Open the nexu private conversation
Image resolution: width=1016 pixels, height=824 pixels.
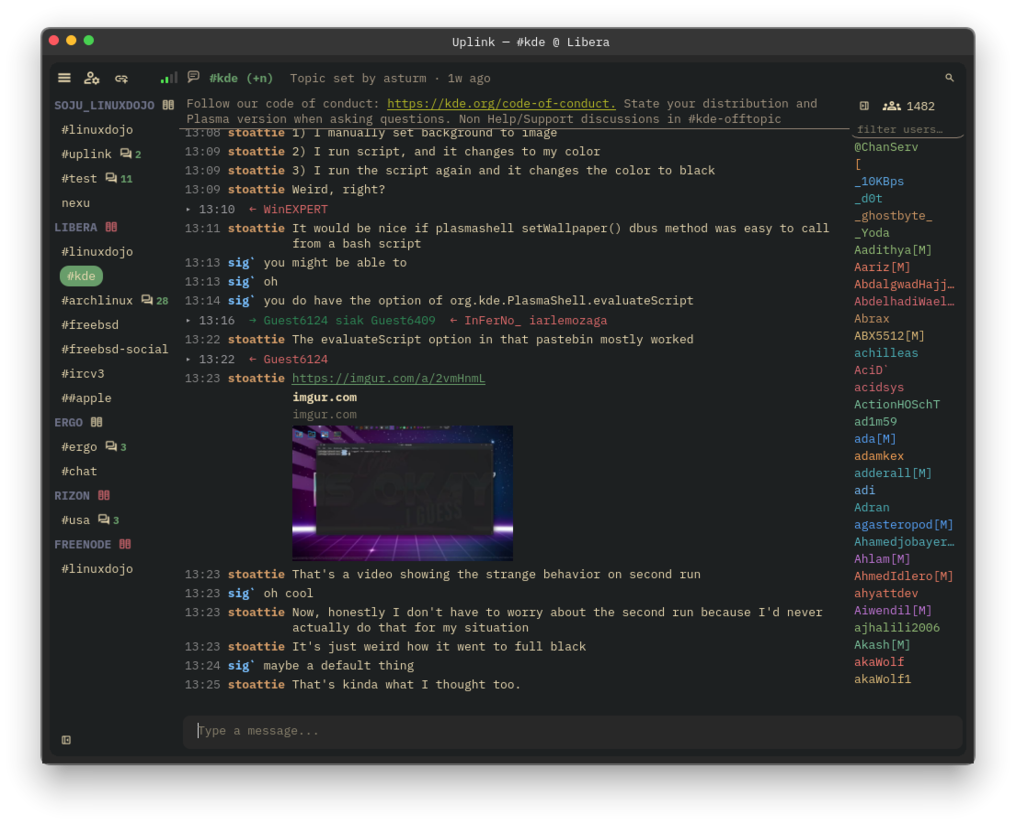(76, 203)
